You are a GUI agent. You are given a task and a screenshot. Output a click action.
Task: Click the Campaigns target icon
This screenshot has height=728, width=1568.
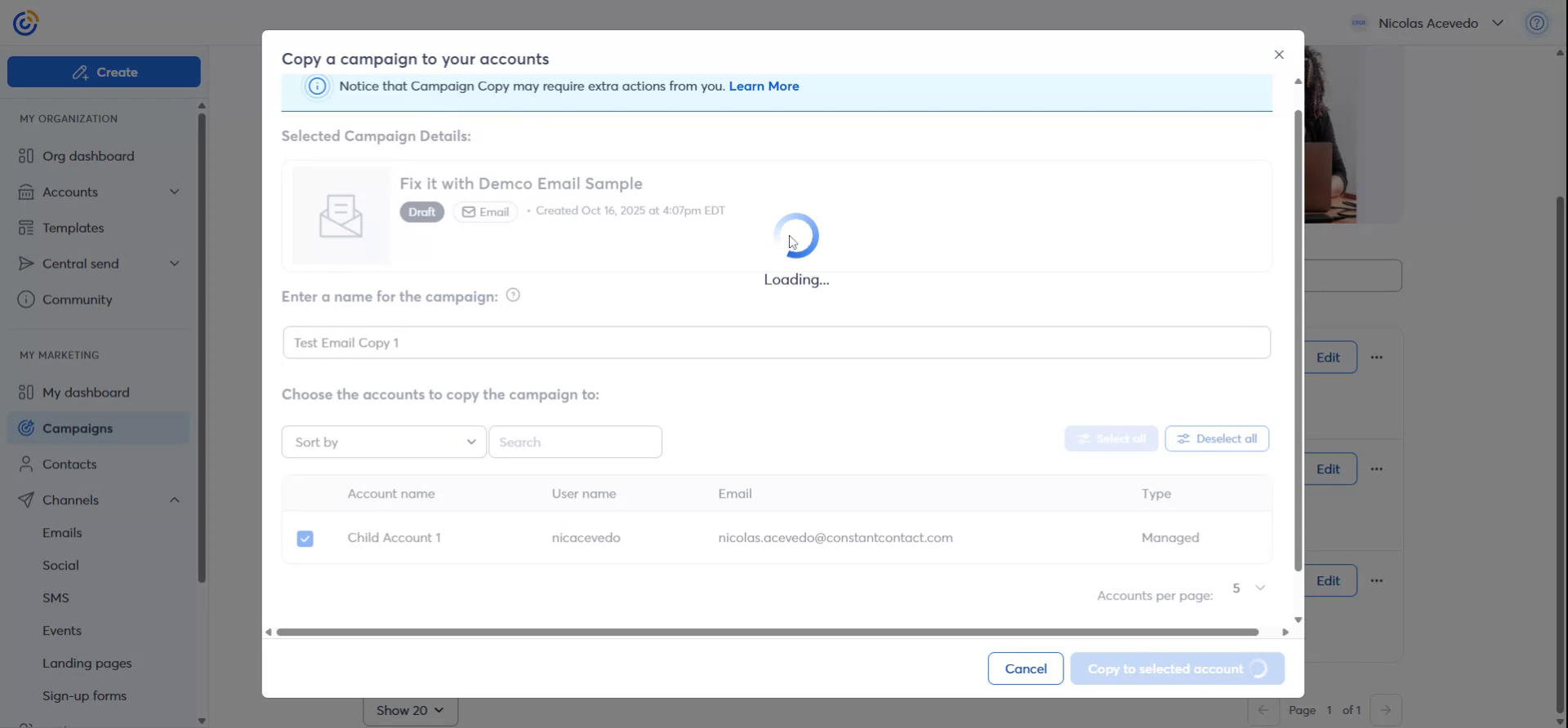point(26,428)
